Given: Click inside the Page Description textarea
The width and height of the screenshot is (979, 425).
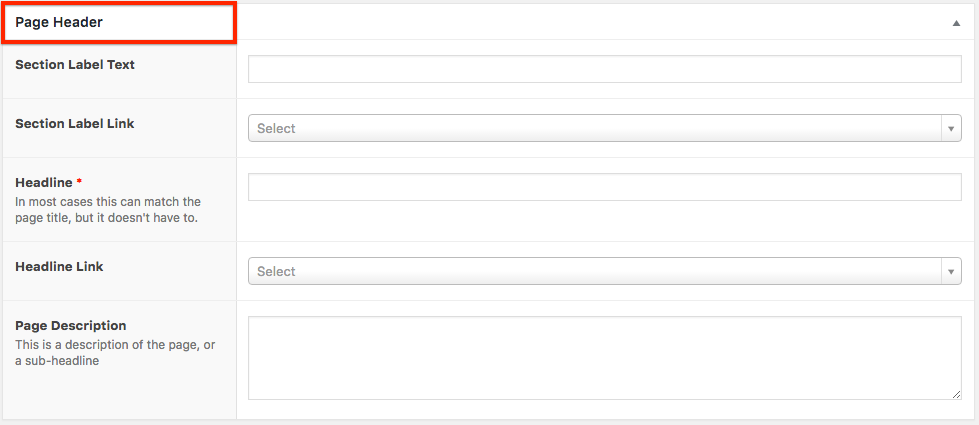Looking at the screenshot, I should 604,358.
